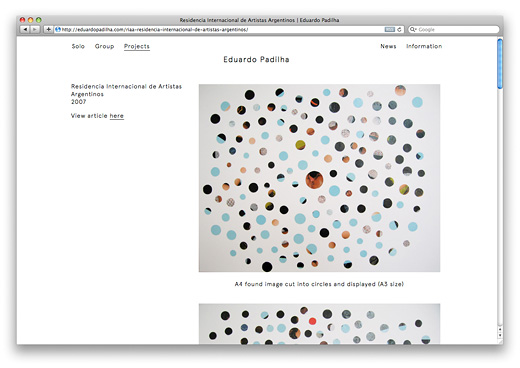Open the Group menu item
This screenshot has height=368, width=520.
pyautogui.click(x=104, y=46)
